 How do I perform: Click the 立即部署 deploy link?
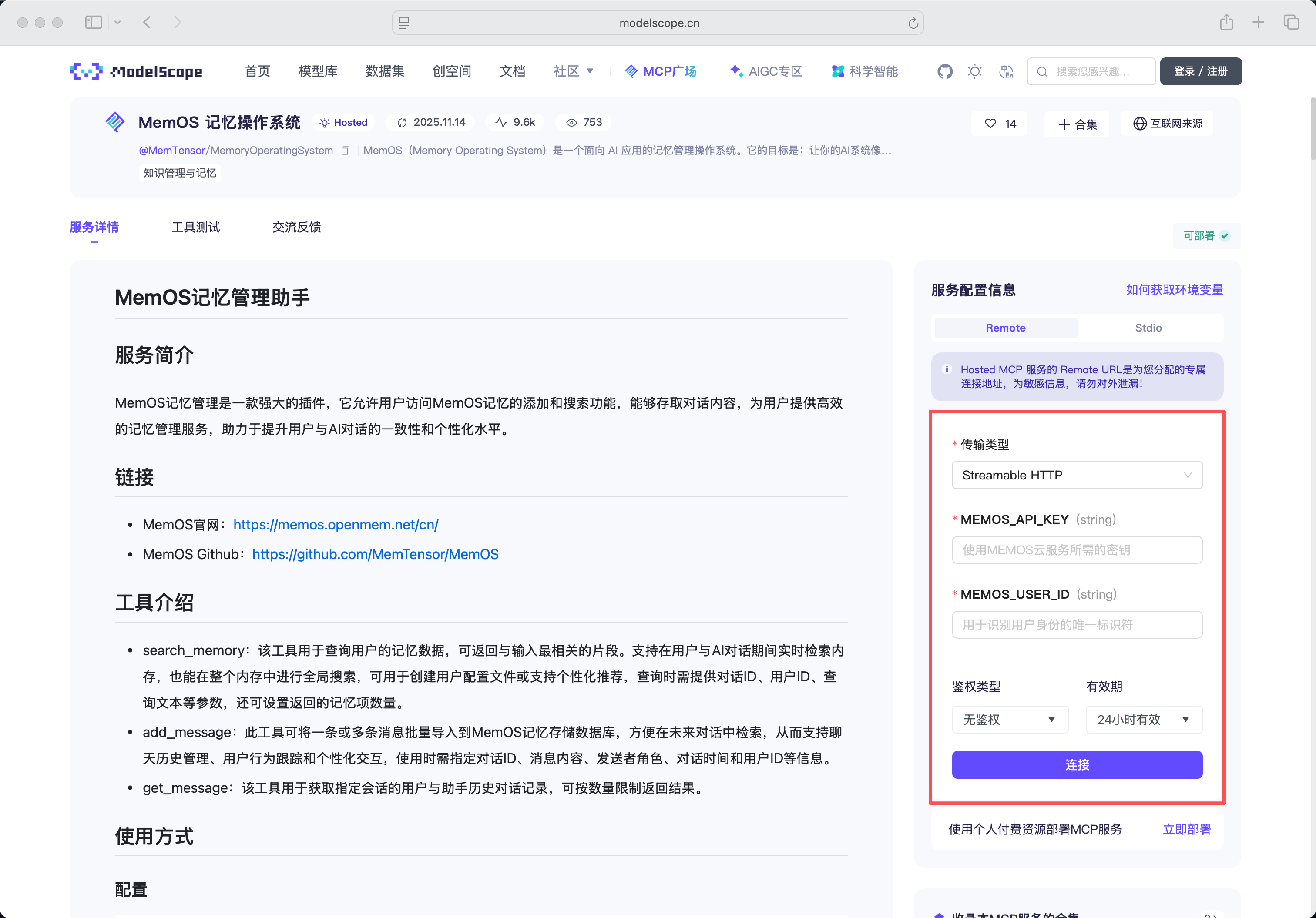click(1186, 829)
